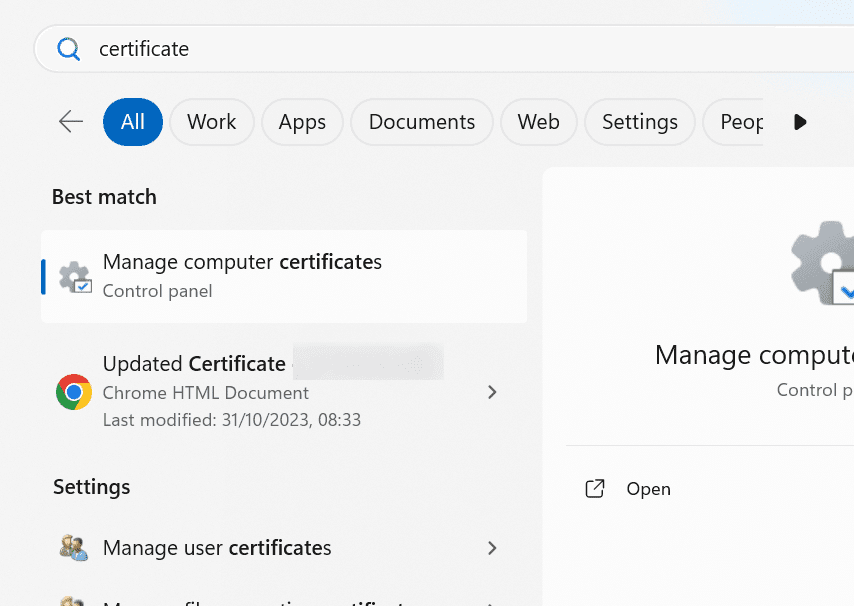Click the large gear icon in the preview pane
Image resolution: width=854 pixels, height=606 pixels.
(822, 263)
